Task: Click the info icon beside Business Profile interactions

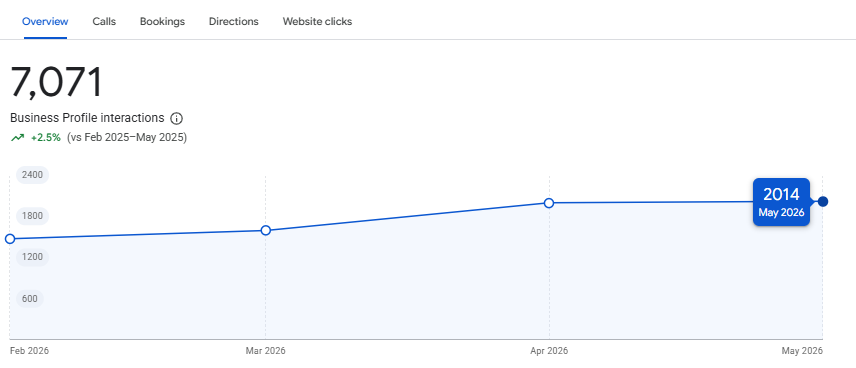Action: pyautogui.click(x=176, y=118)
